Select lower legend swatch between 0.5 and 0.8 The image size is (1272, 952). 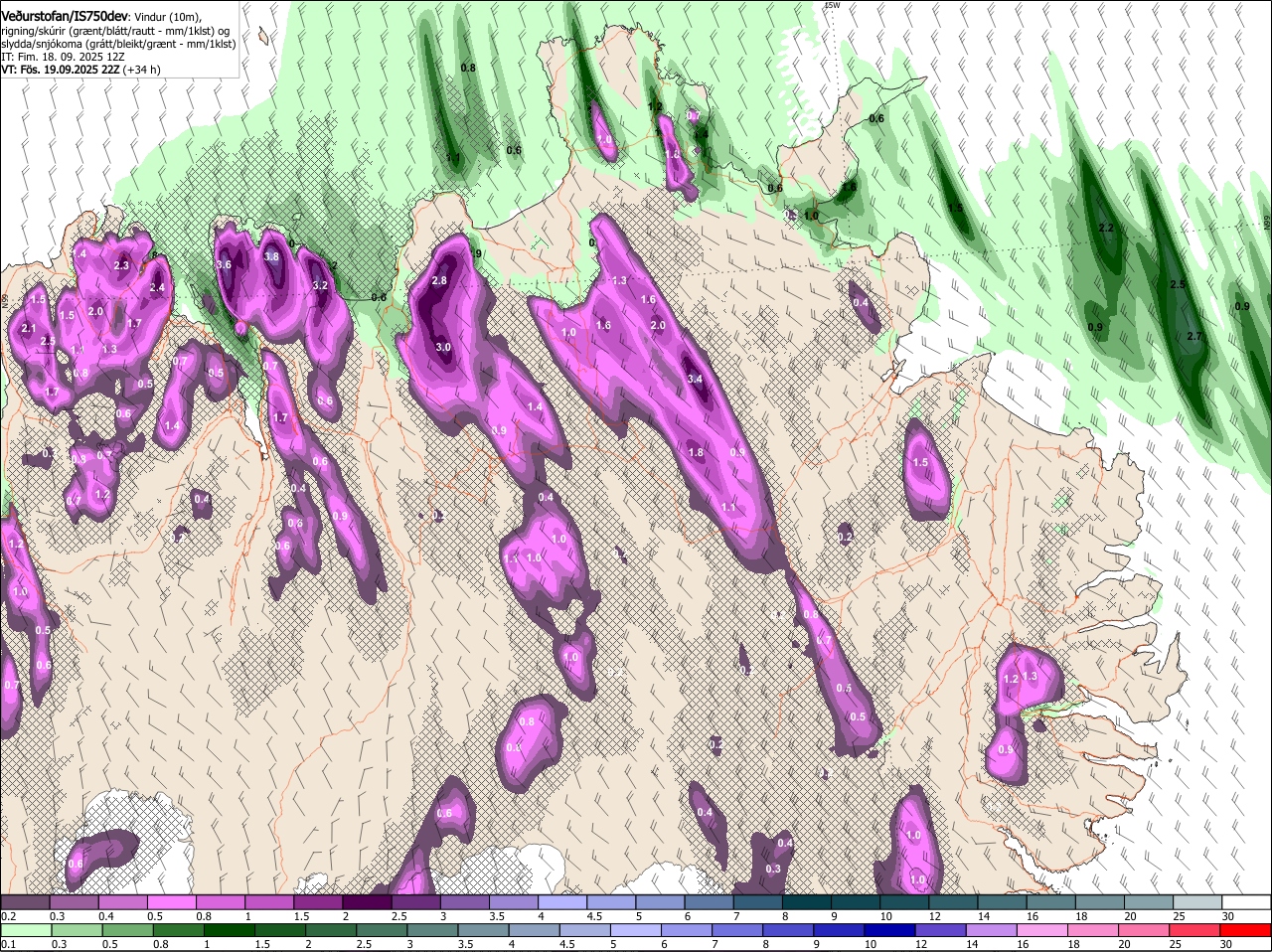point(127,929)
